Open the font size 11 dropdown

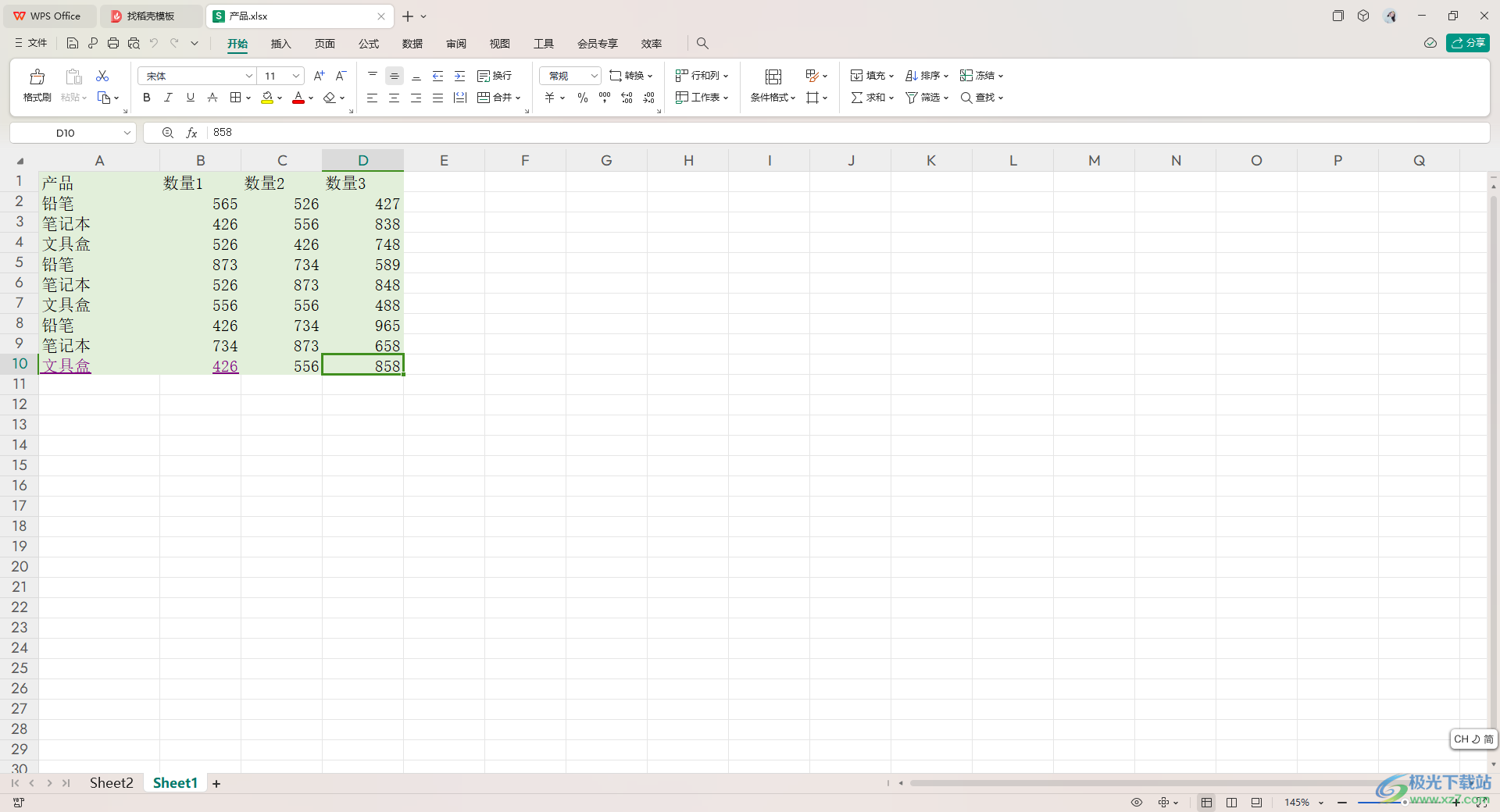click(x=296, y=76)
